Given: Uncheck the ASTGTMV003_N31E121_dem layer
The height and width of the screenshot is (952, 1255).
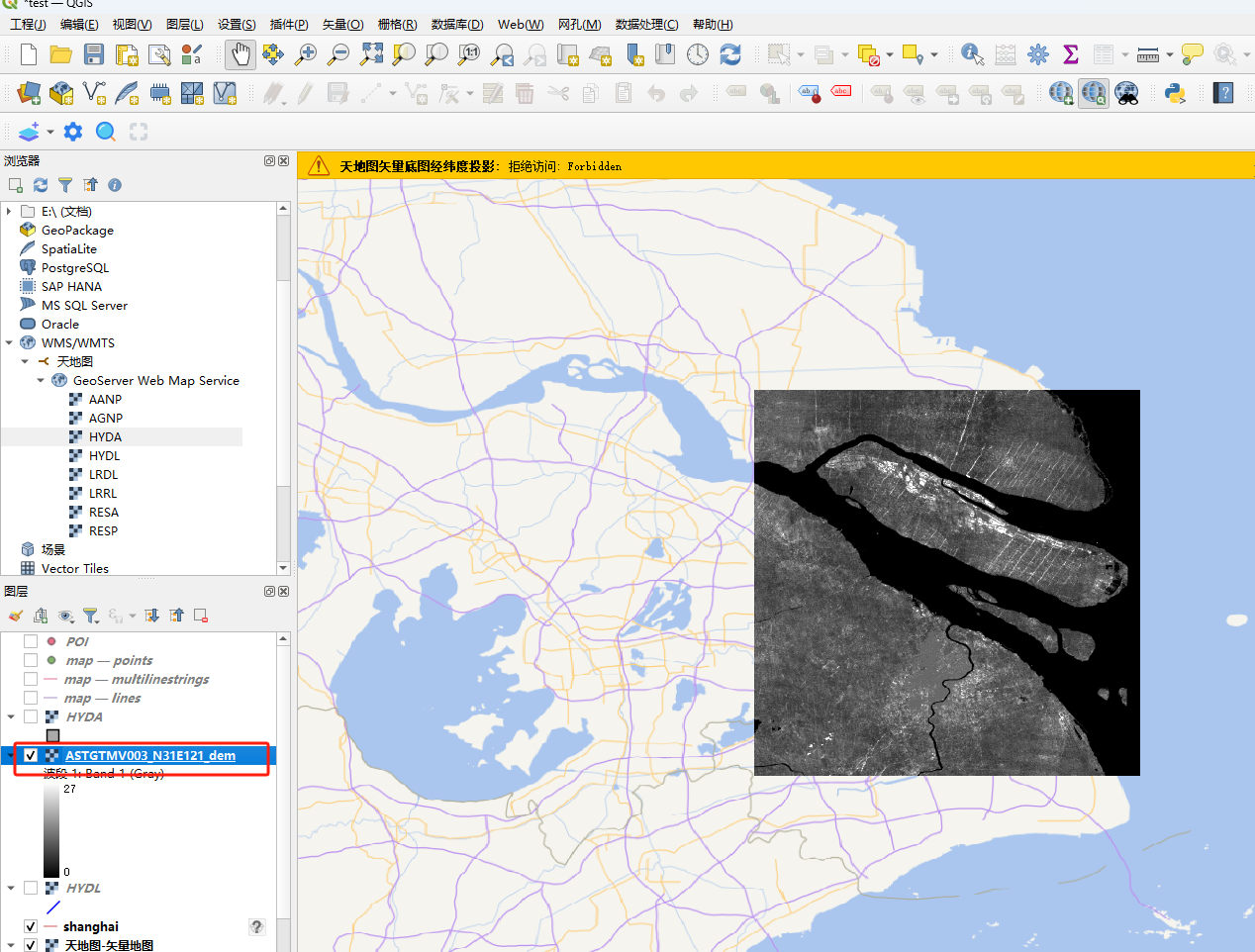Looking at the screenshot, I should tap(31, 755).
